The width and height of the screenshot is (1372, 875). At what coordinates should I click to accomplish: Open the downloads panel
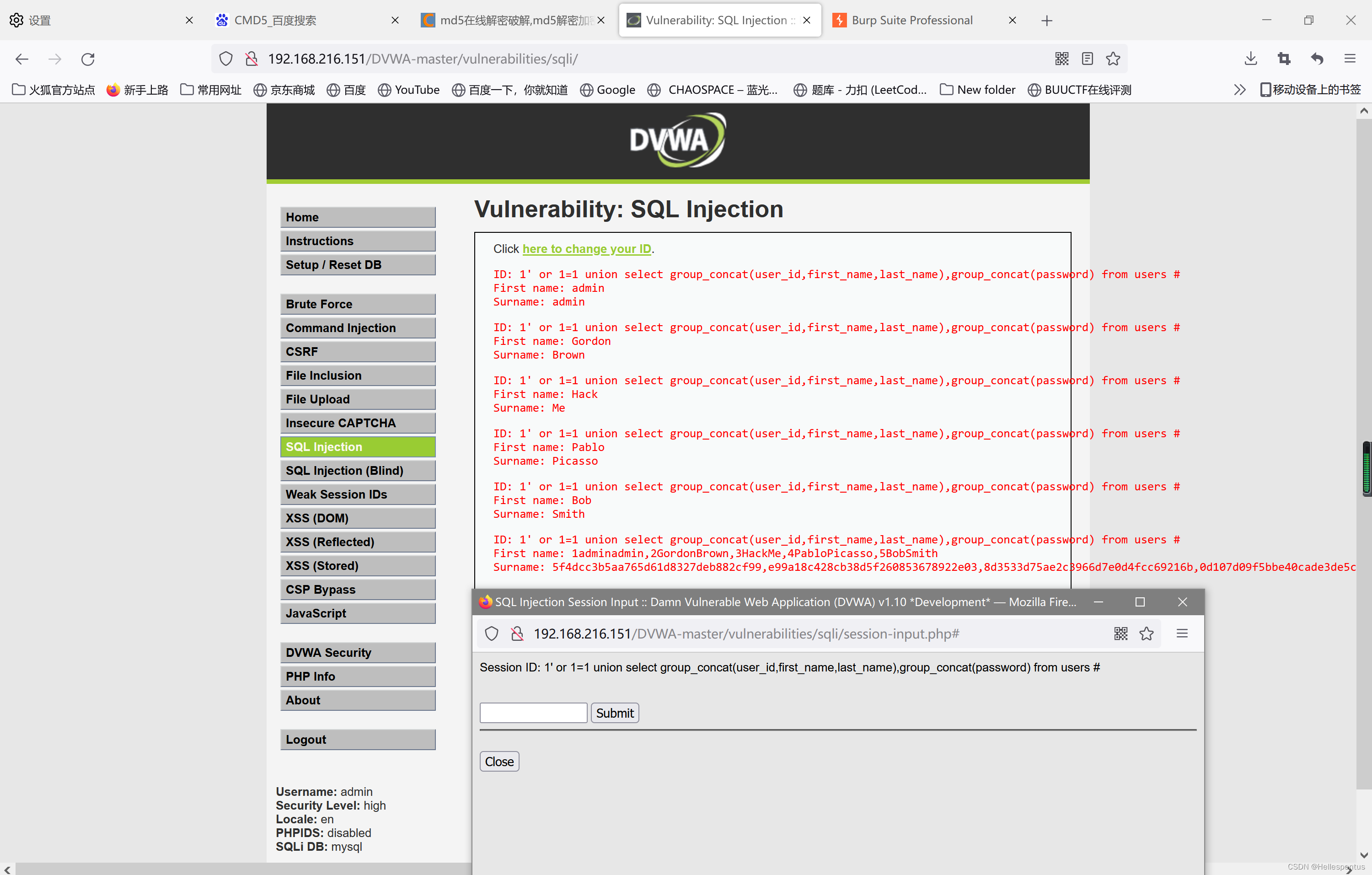pyautogui.click(x=1251, y=59)
